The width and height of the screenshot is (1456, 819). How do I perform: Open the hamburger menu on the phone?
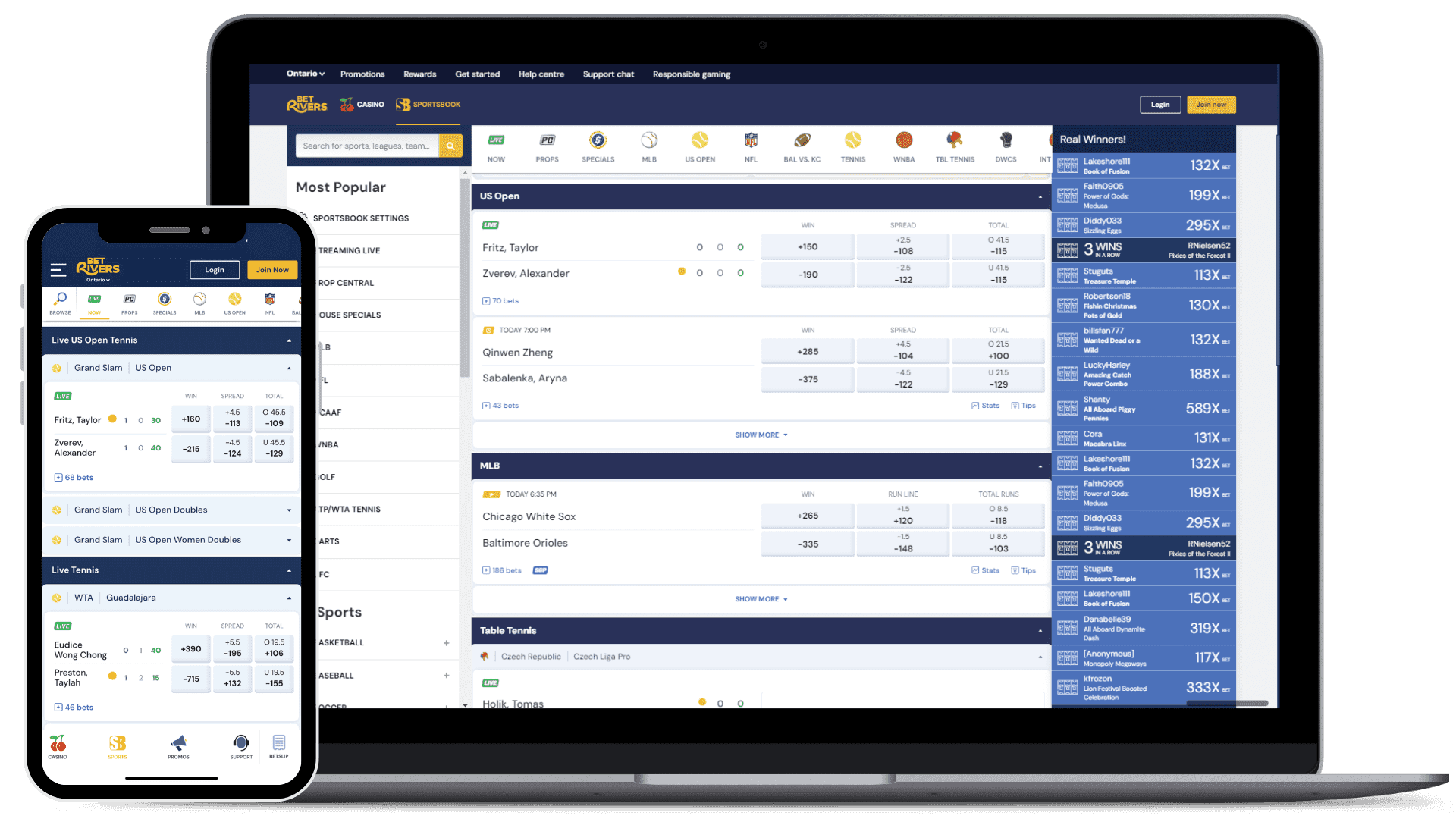tap(58, 269)
